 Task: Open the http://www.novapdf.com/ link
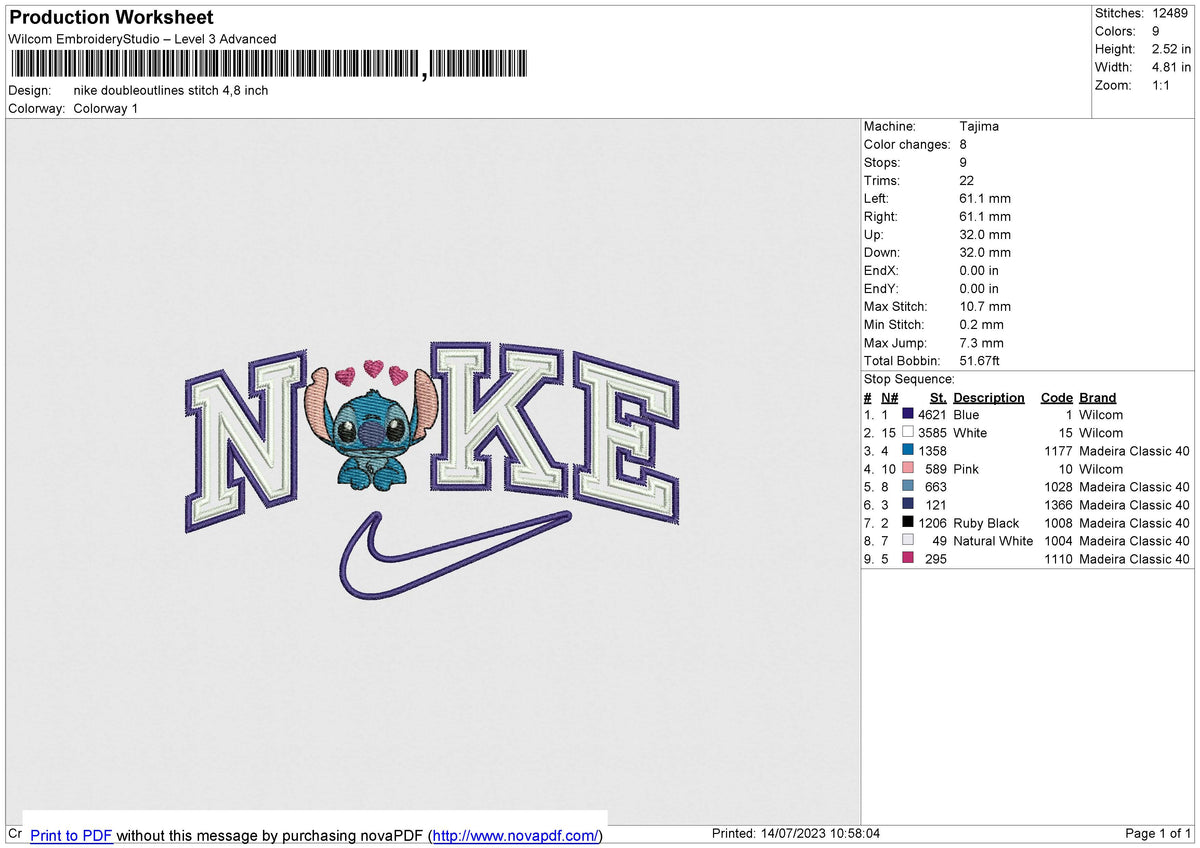(x=516, y=835)
